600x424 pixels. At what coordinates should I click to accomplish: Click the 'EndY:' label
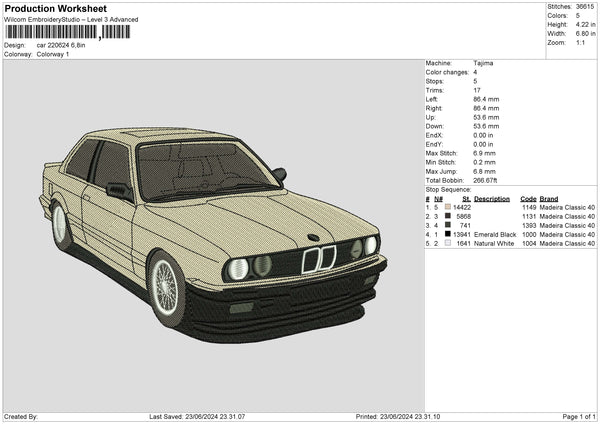434,144
